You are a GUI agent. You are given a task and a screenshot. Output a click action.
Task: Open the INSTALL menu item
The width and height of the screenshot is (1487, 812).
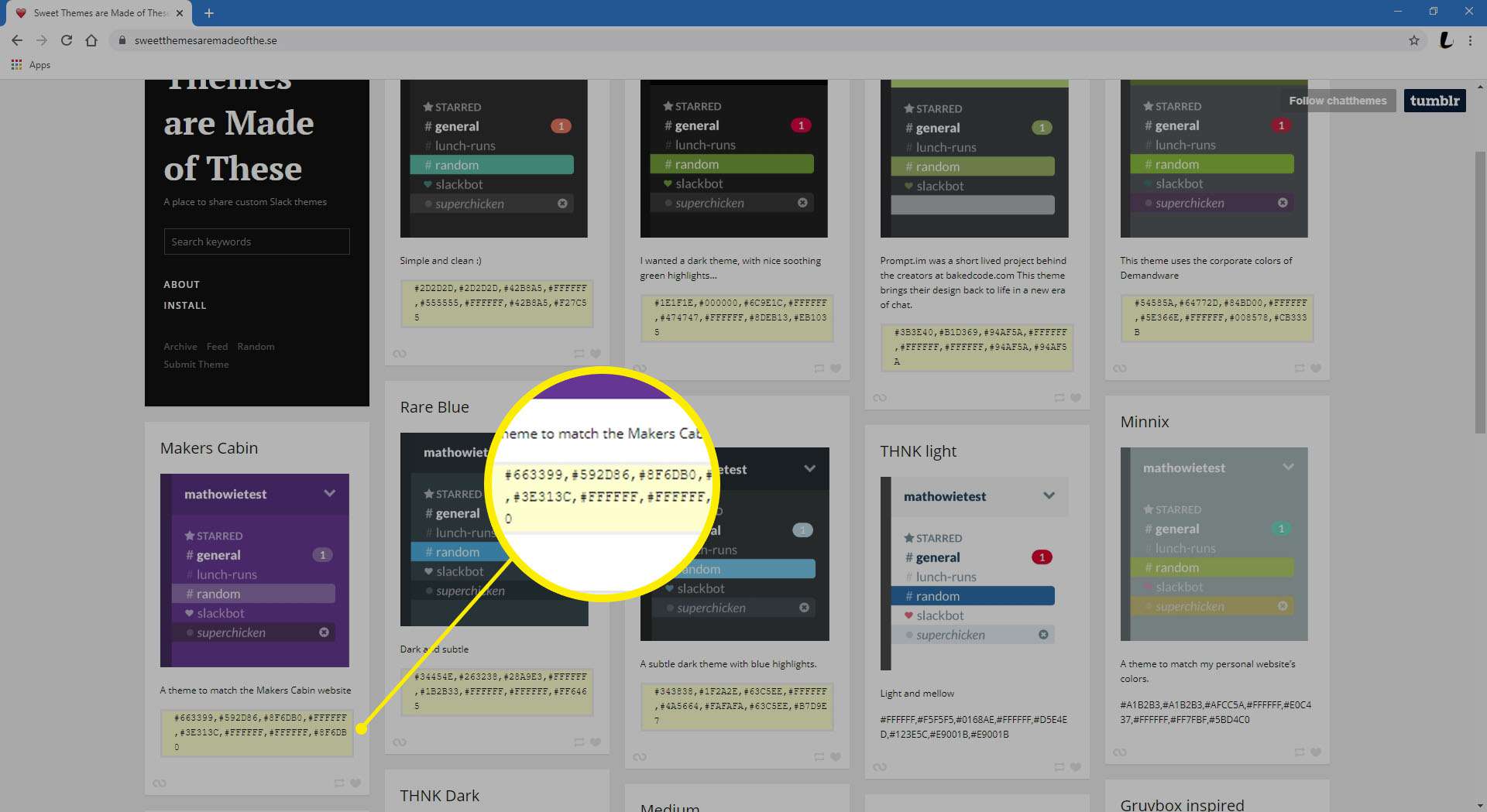pyautogui.click(x=184, y=305)
